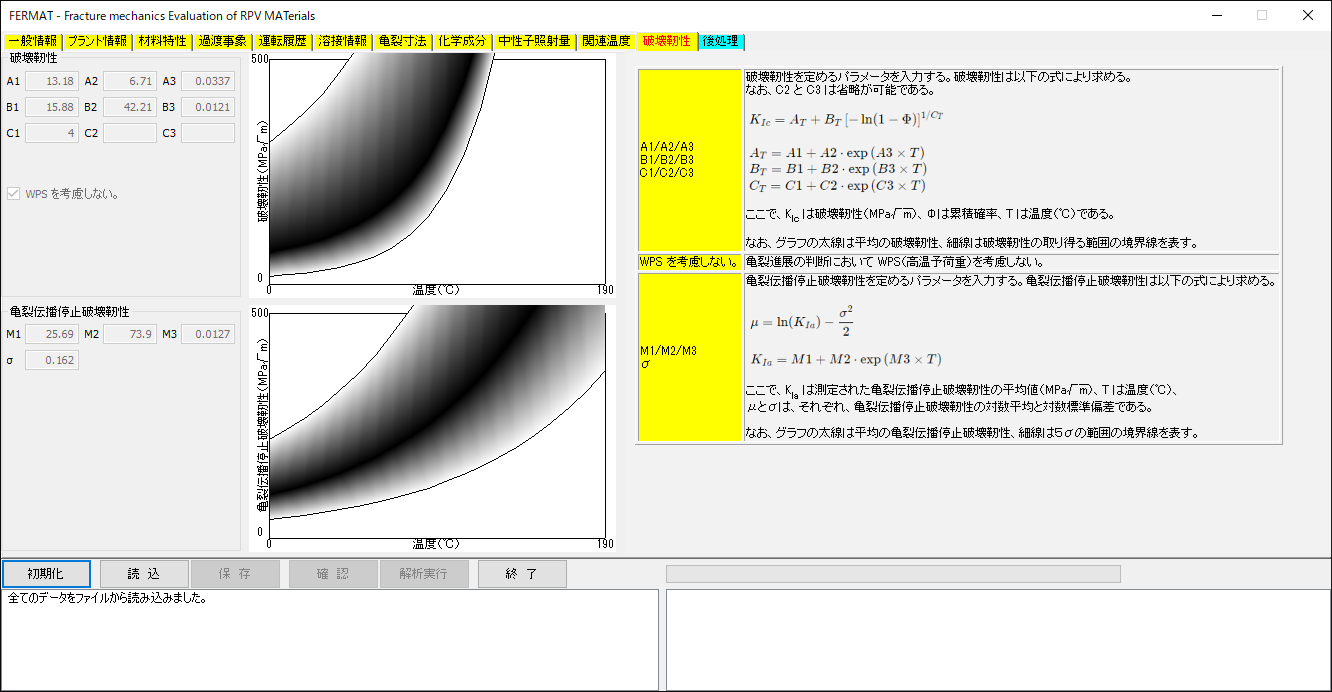1332x692 pixels.
Task: Open the 後処理 tab
Action: click(721, 42)
